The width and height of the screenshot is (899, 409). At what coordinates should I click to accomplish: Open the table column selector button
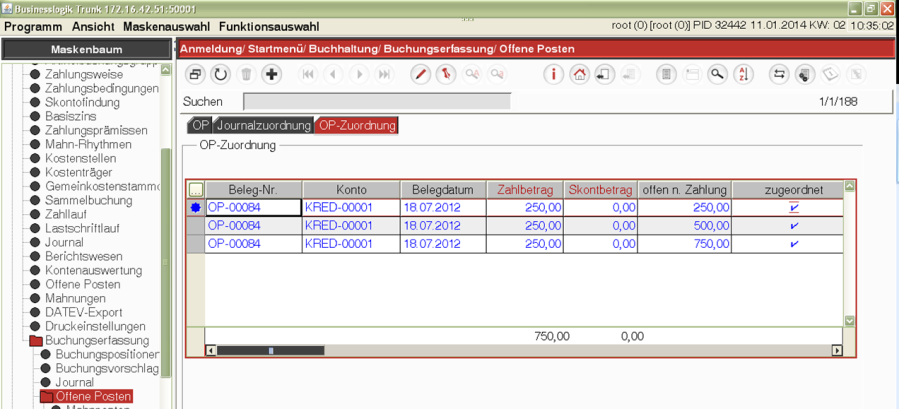click(195, 190)
